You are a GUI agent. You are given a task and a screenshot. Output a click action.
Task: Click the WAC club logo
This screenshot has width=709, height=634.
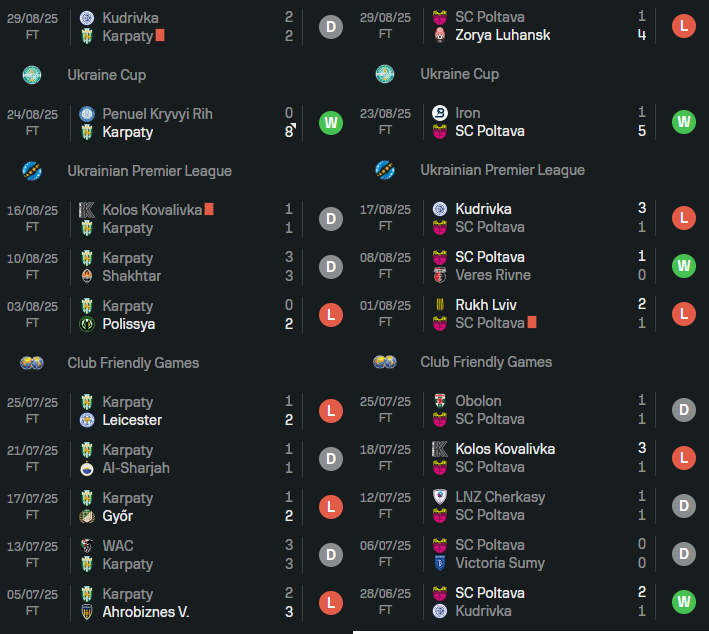tap(87, 546)
